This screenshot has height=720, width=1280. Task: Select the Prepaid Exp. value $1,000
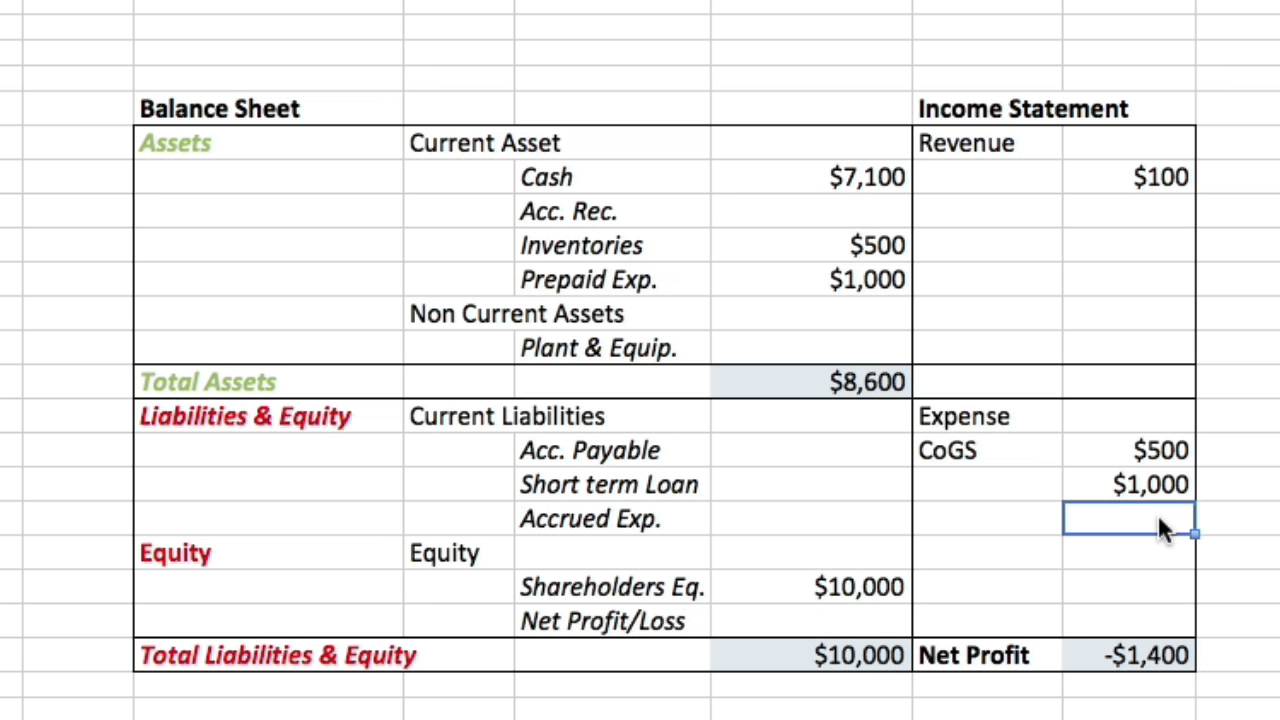(866, 280)
